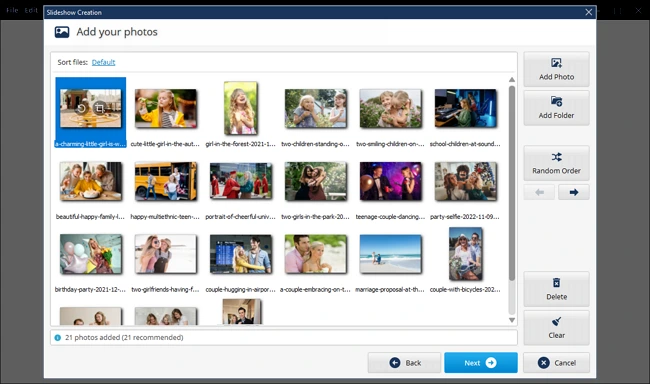Open the File menu in the main window
650x384 pixels.
point(12,10)
